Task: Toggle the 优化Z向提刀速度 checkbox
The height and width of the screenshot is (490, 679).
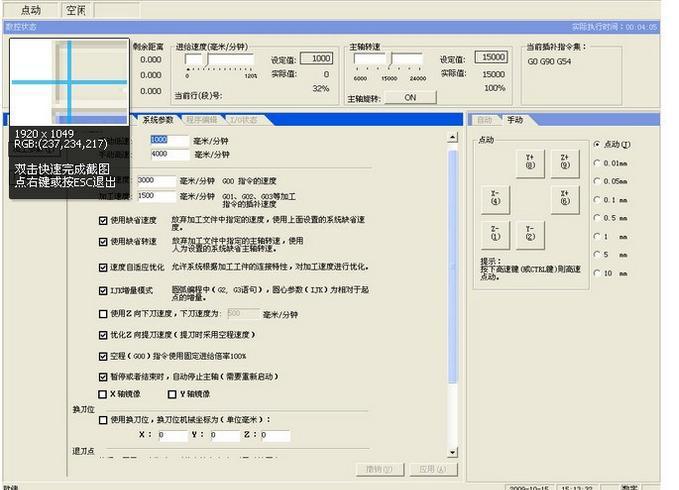Action: (x=103, y=335)
